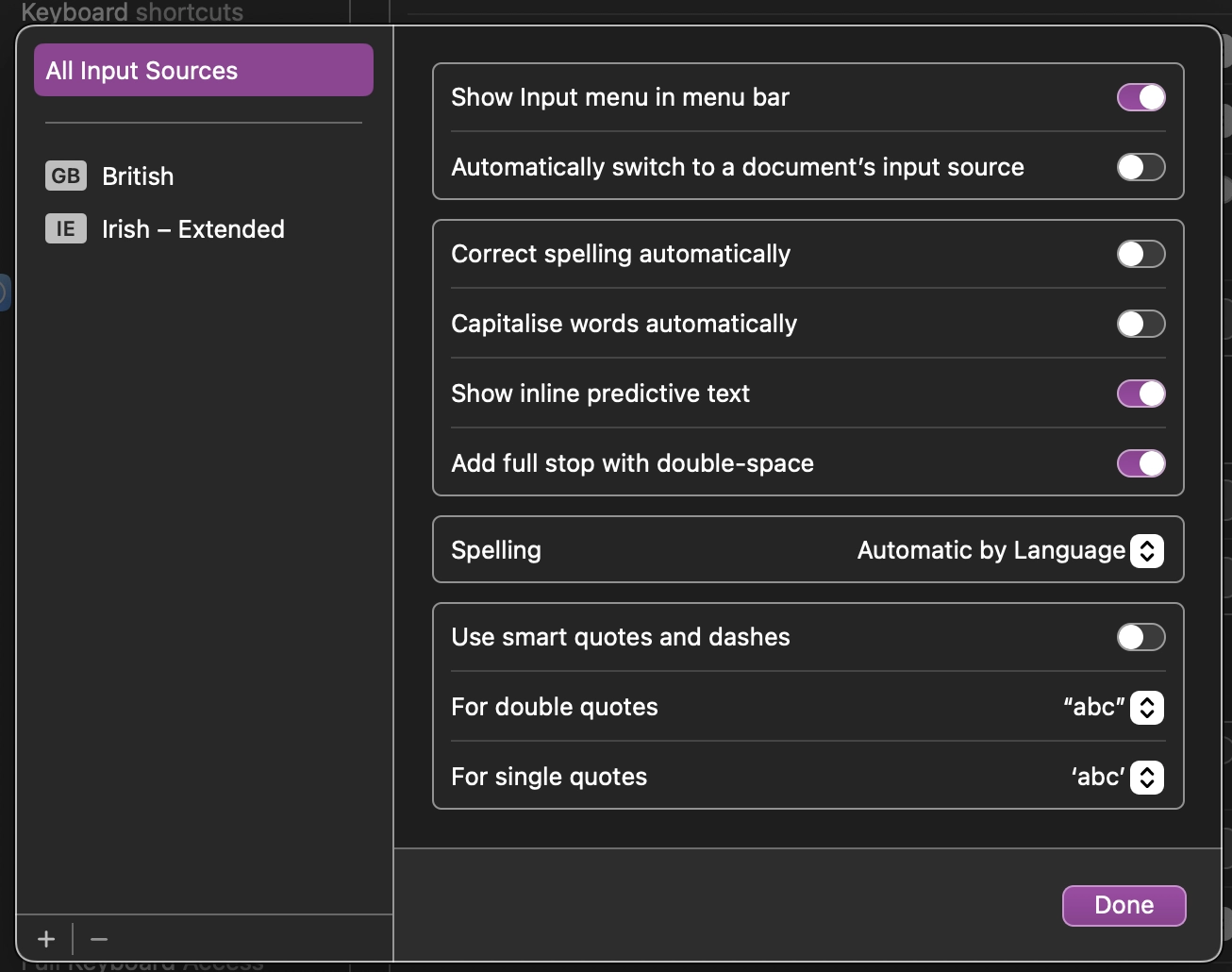Click the Done button
Viewport: 1232px width, 972px height.
click(x=1124, y=905)
